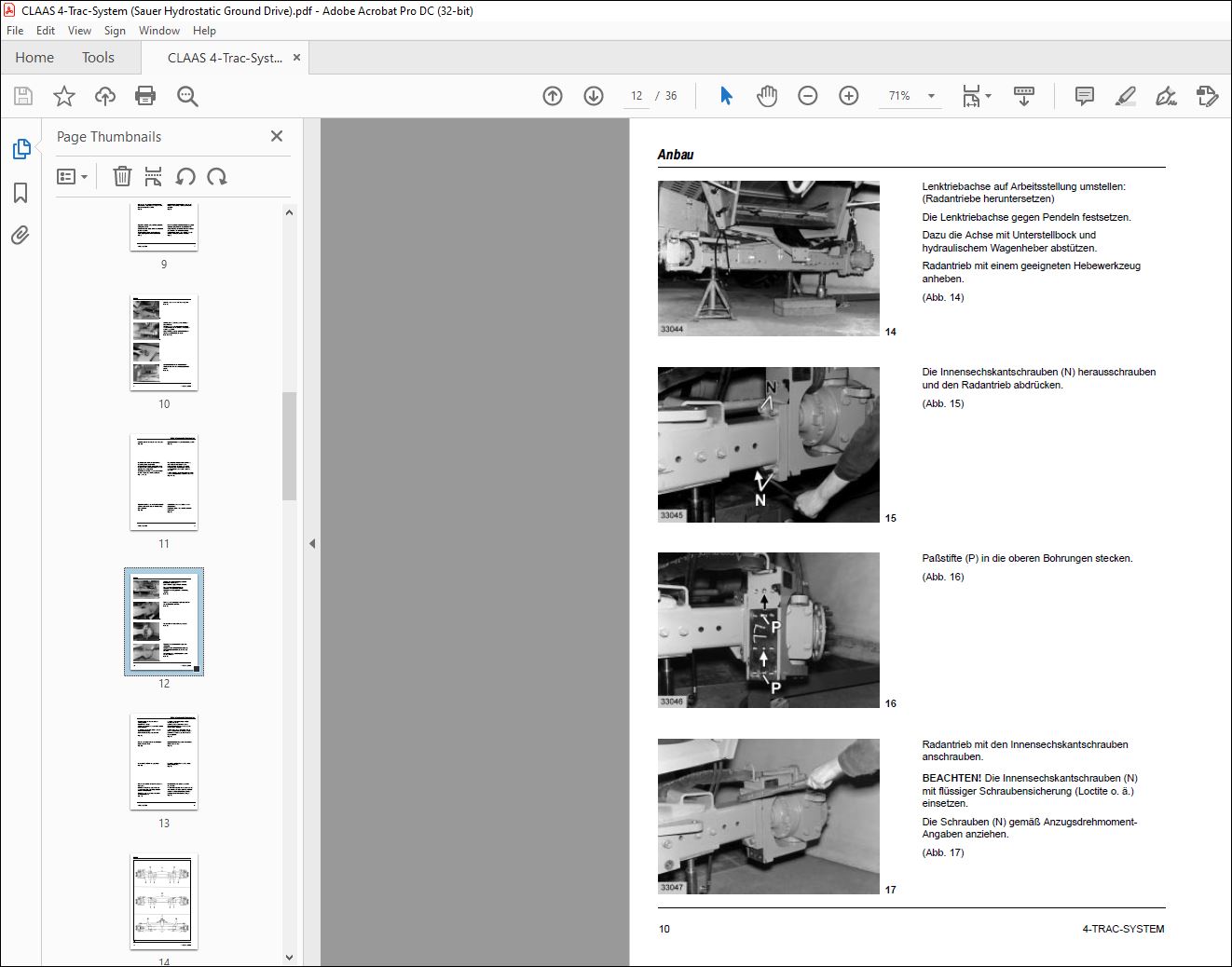Viewport: 1232px width, 967px height.
Task: Select the Highlight text tool
Action: 1126,96
